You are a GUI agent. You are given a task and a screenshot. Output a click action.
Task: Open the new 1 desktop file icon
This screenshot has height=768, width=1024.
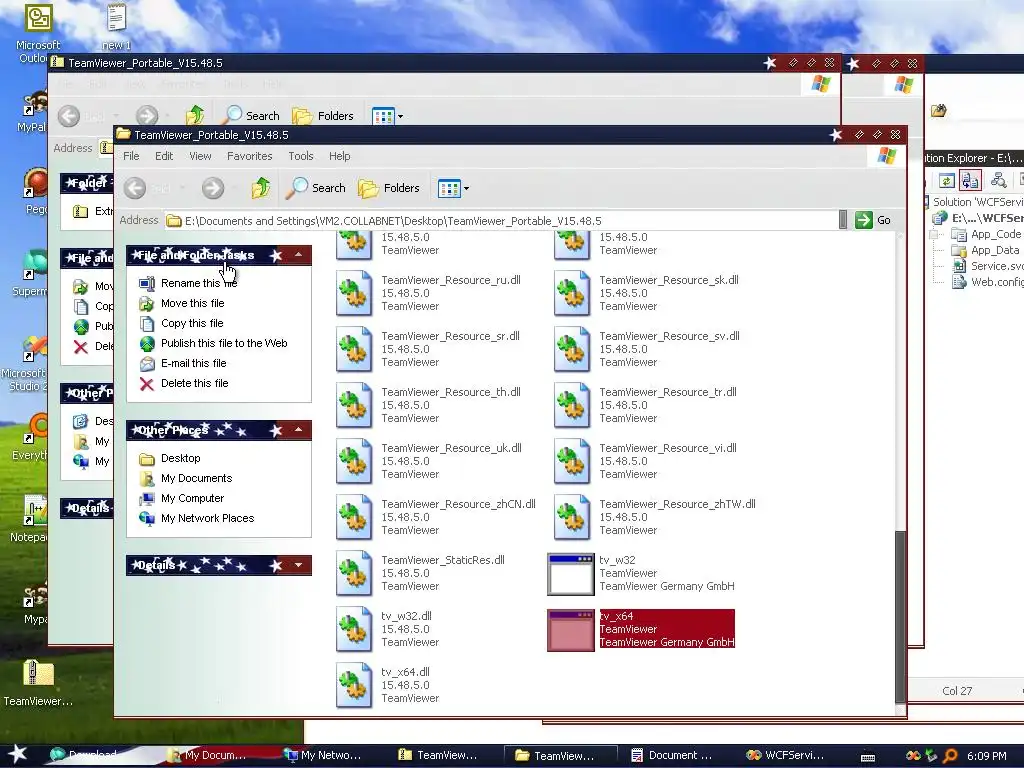116,26
